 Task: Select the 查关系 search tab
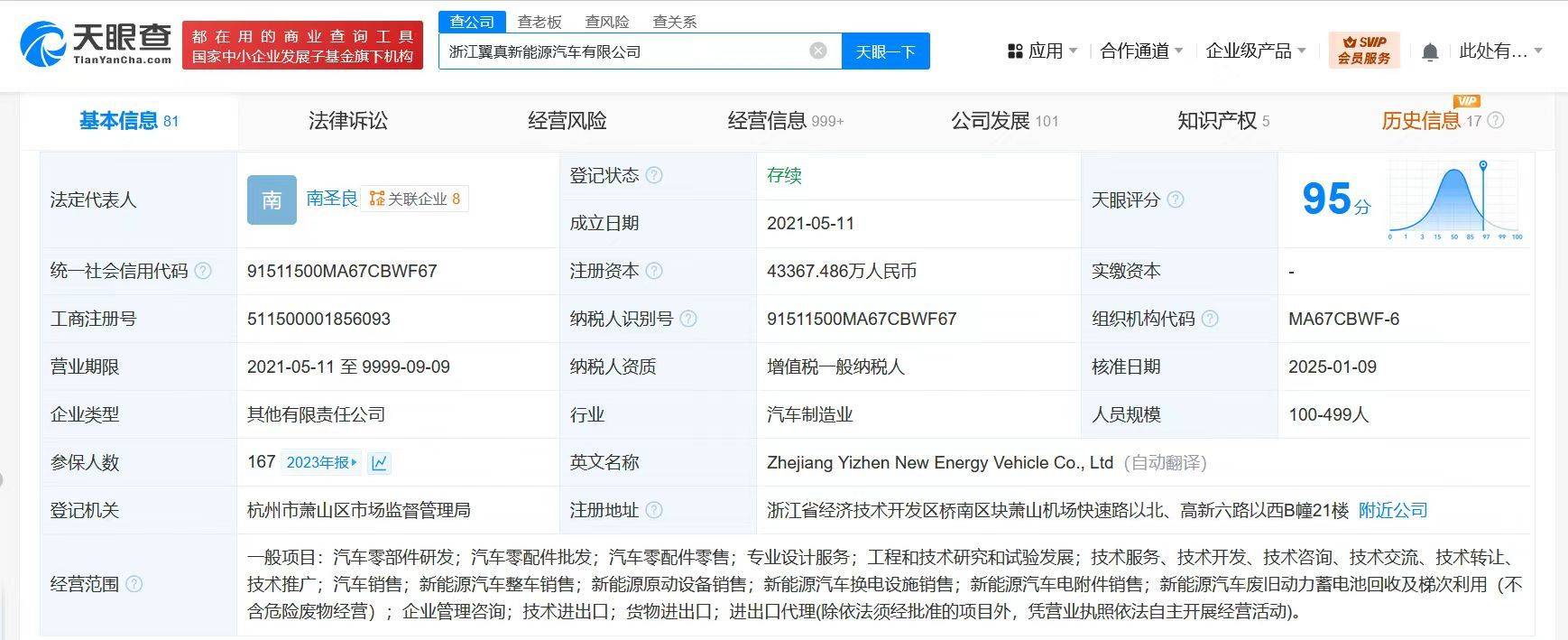tap(675, 22)
